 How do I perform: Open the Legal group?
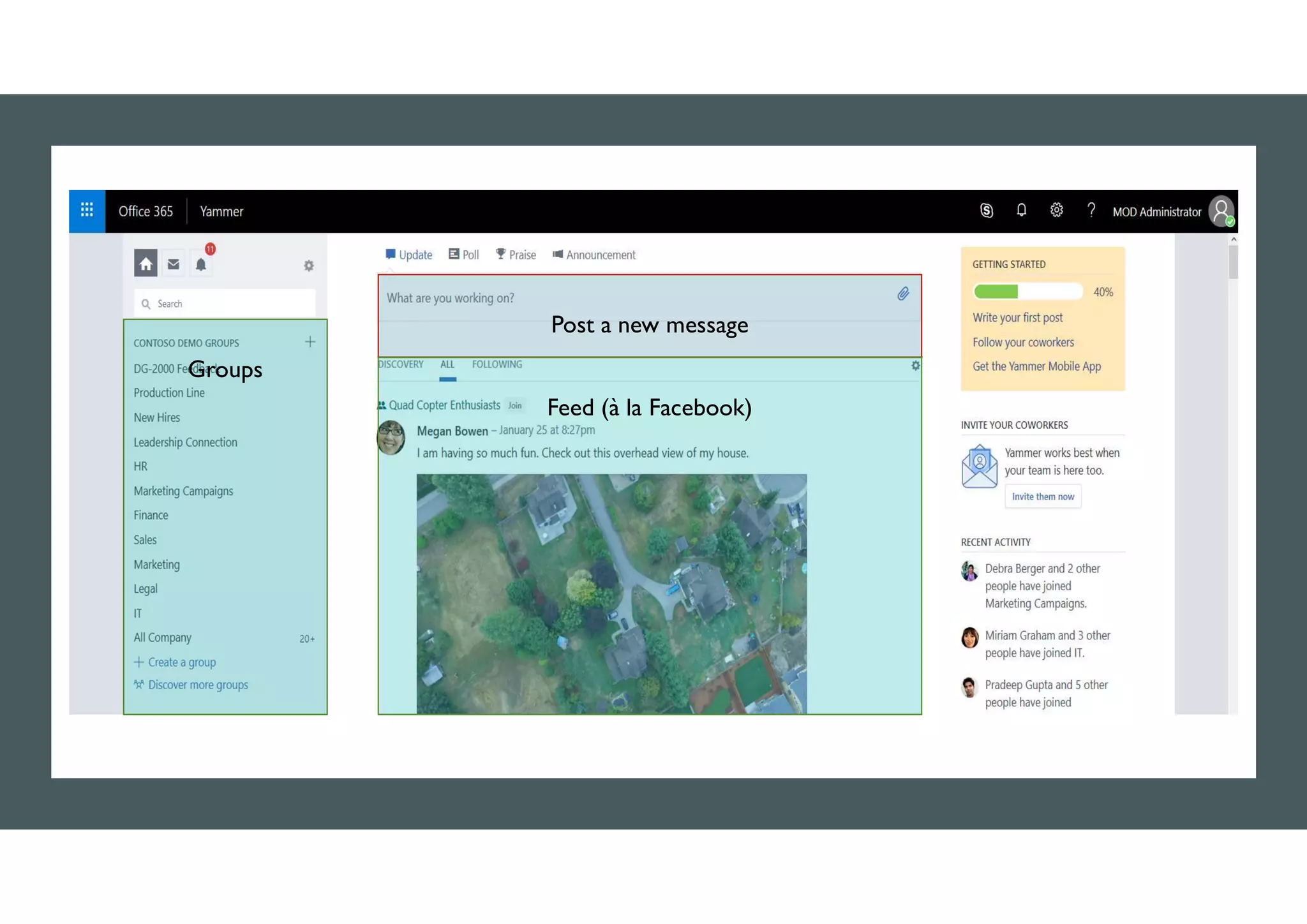click(x=146, y=589)
